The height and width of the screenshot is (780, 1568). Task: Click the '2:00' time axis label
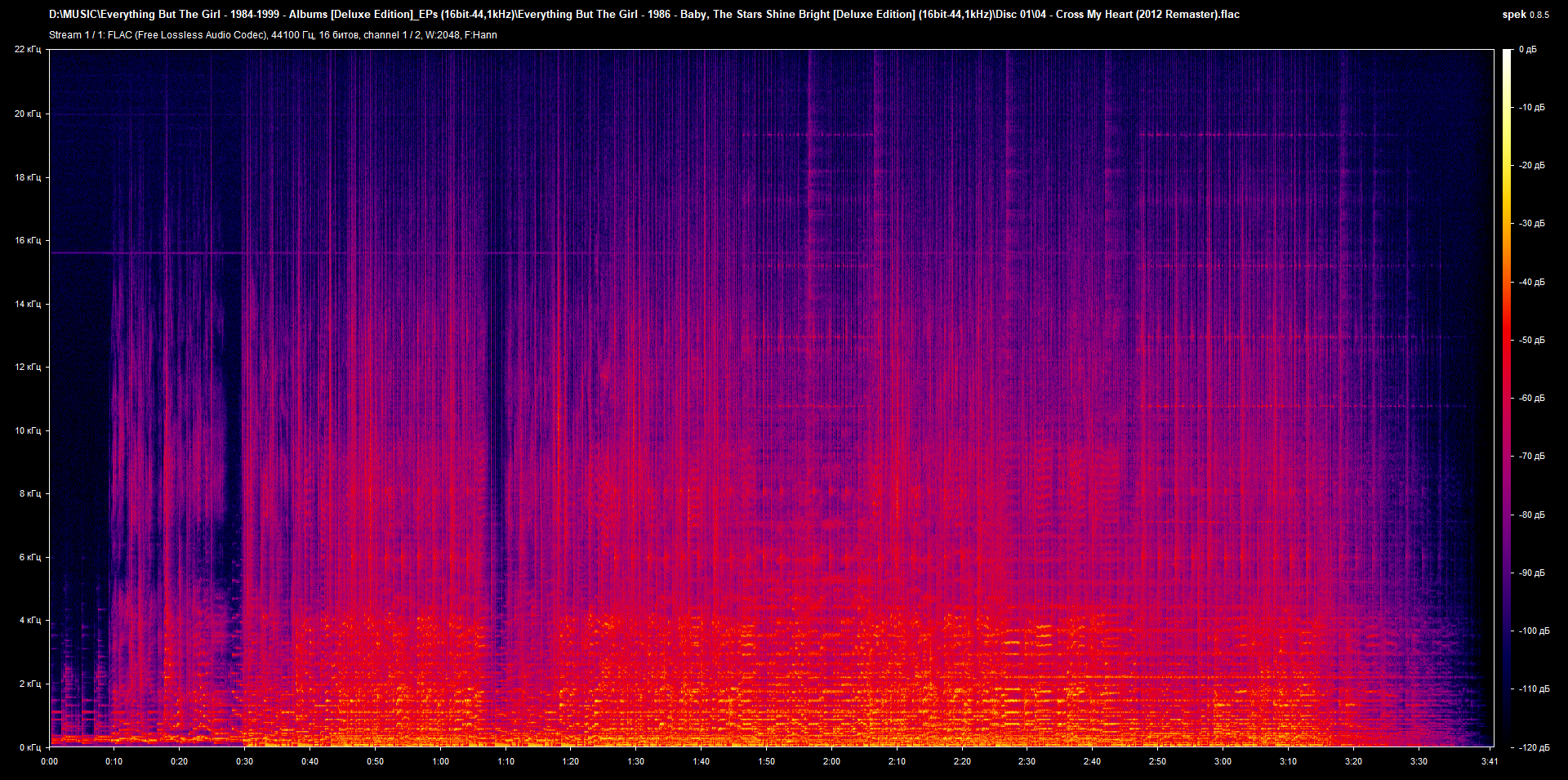(831, 761)
